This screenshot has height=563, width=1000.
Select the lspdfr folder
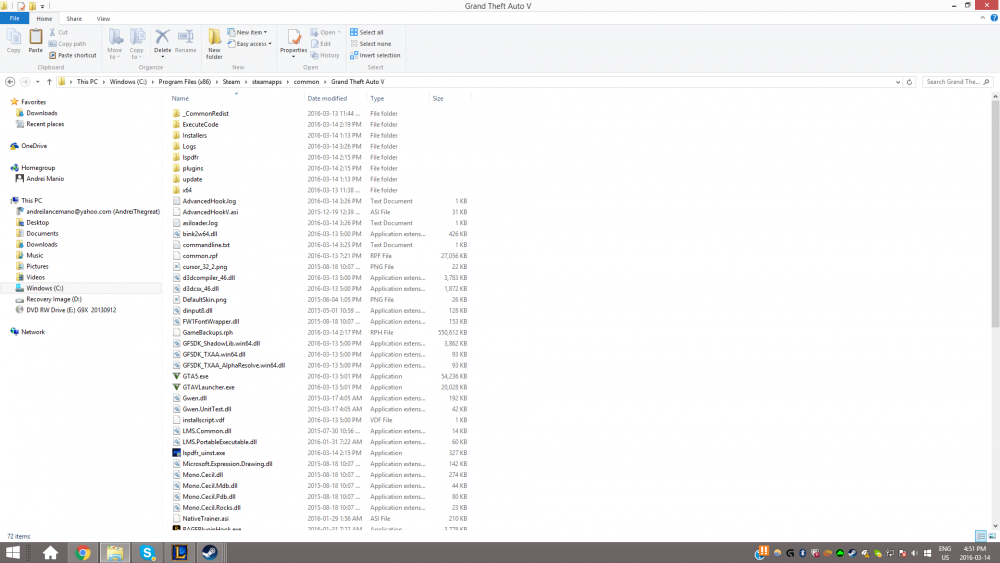click(x=190, y=157)
